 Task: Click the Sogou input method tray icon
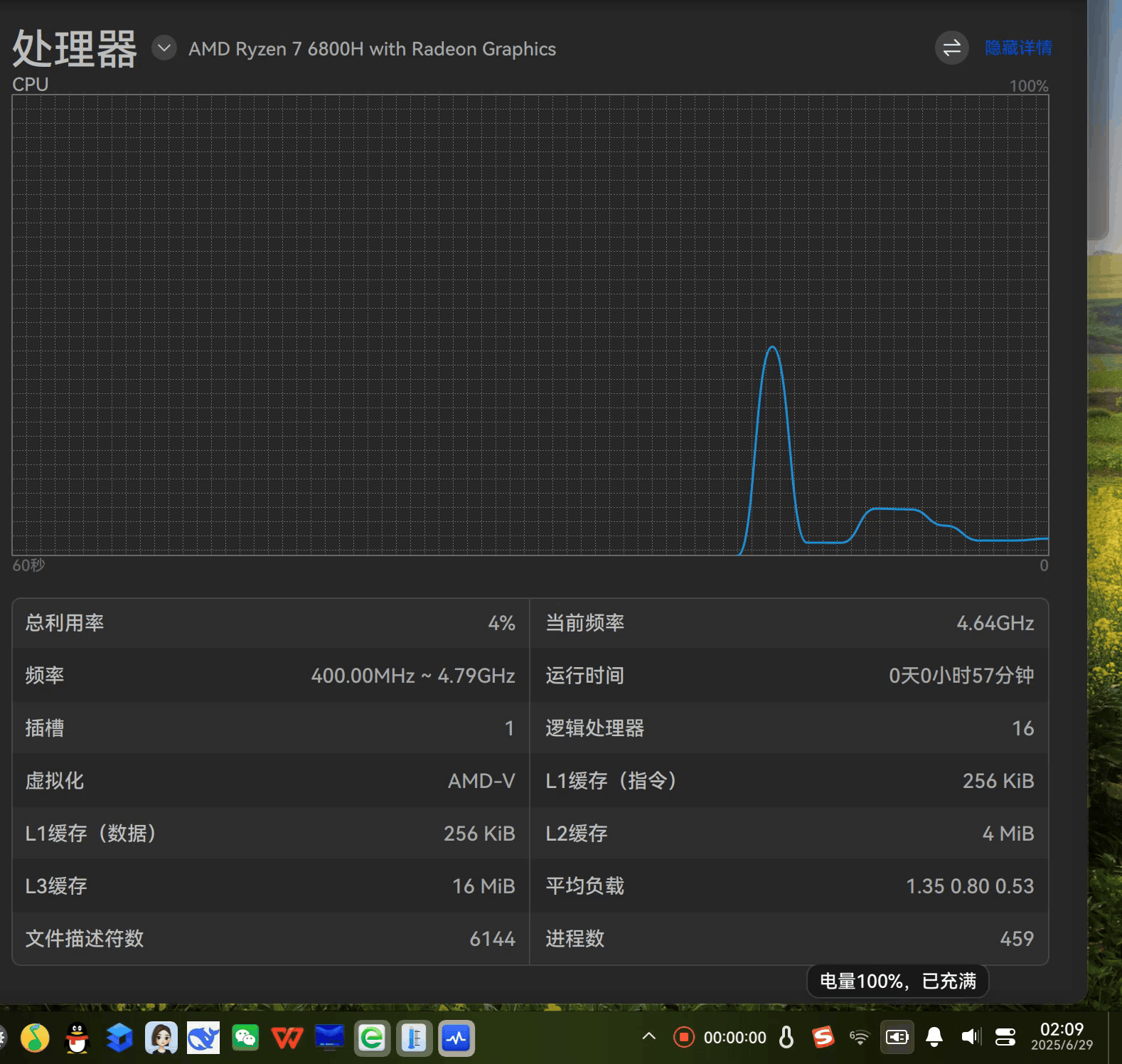pyautogui.click(x=823, y=1037)
